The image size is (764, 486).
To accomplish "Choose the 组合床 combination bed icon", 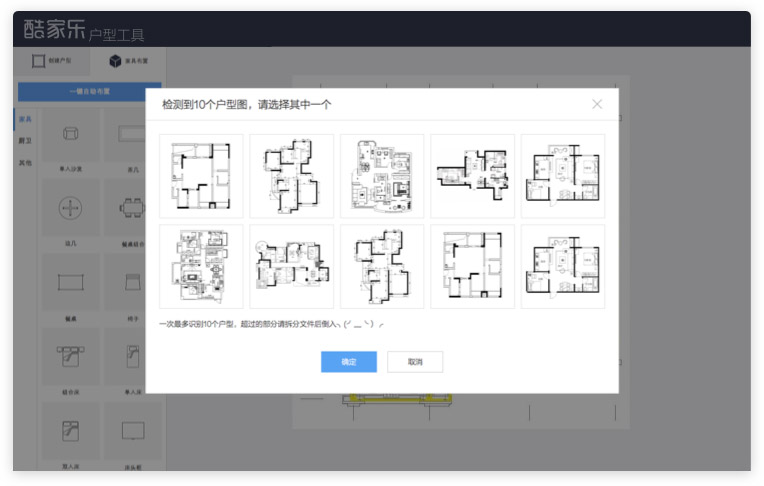I will click(71, 356).
